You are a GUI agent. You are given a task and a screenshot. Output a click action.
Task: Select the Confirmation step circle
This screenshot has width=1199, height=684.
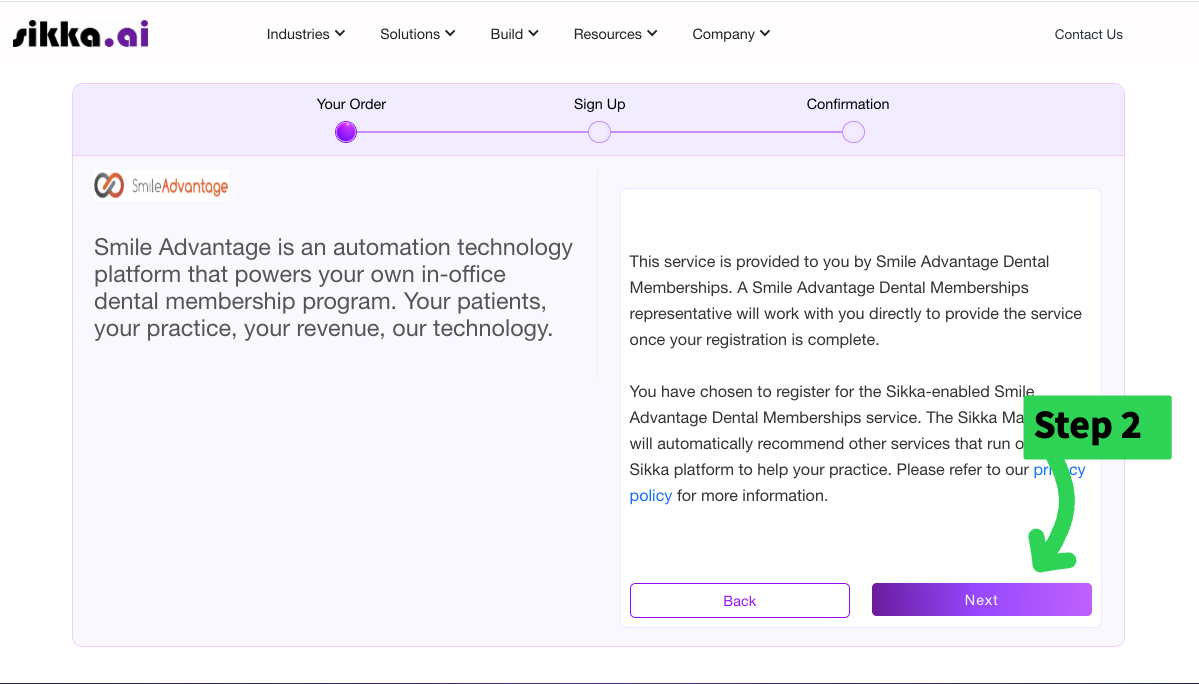(x=853, y=132)
